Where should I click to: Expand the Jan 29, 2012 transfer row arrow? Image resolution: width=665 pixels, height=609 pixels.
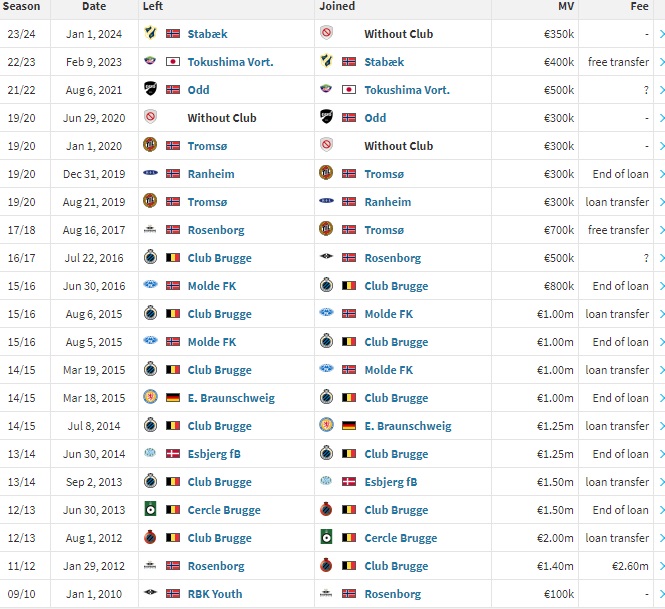click(x=659, y=566)
